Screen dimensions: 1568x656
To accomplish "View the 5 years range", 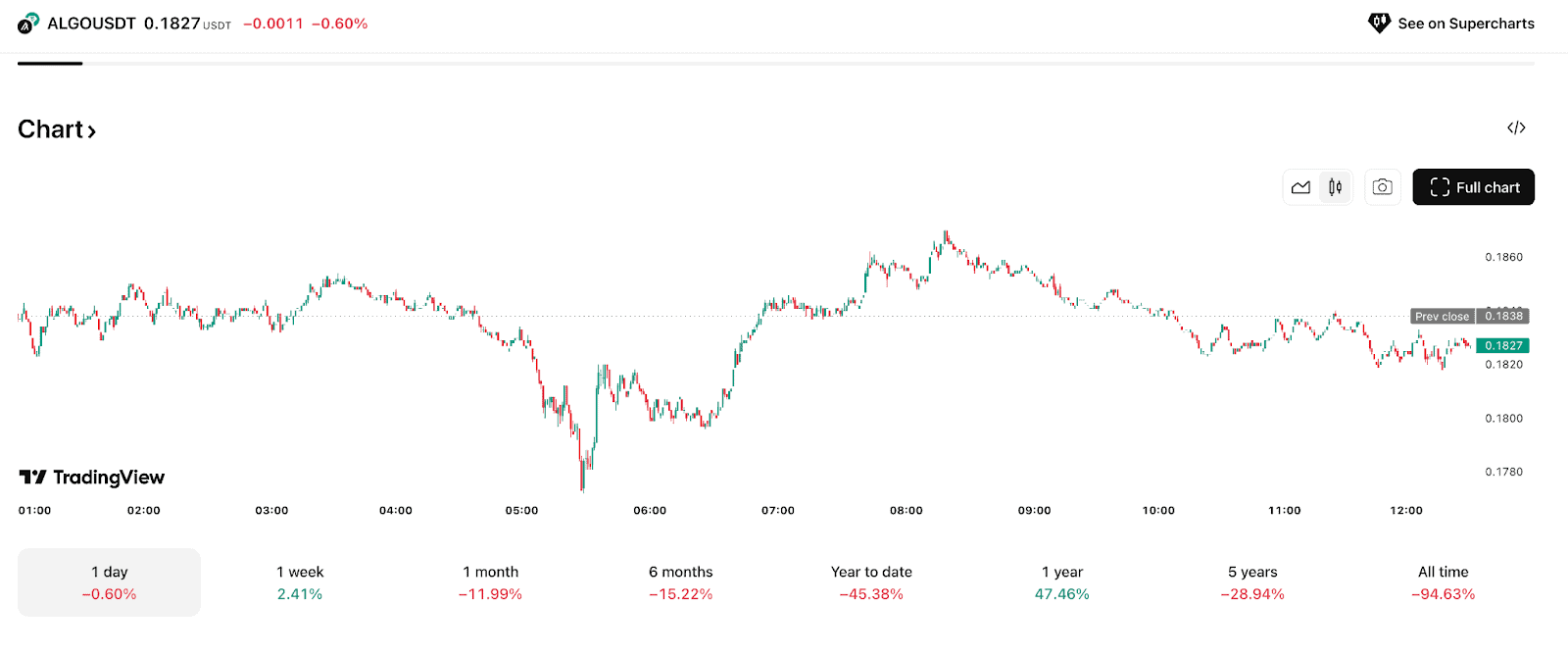I will [x=1252, y=582].
